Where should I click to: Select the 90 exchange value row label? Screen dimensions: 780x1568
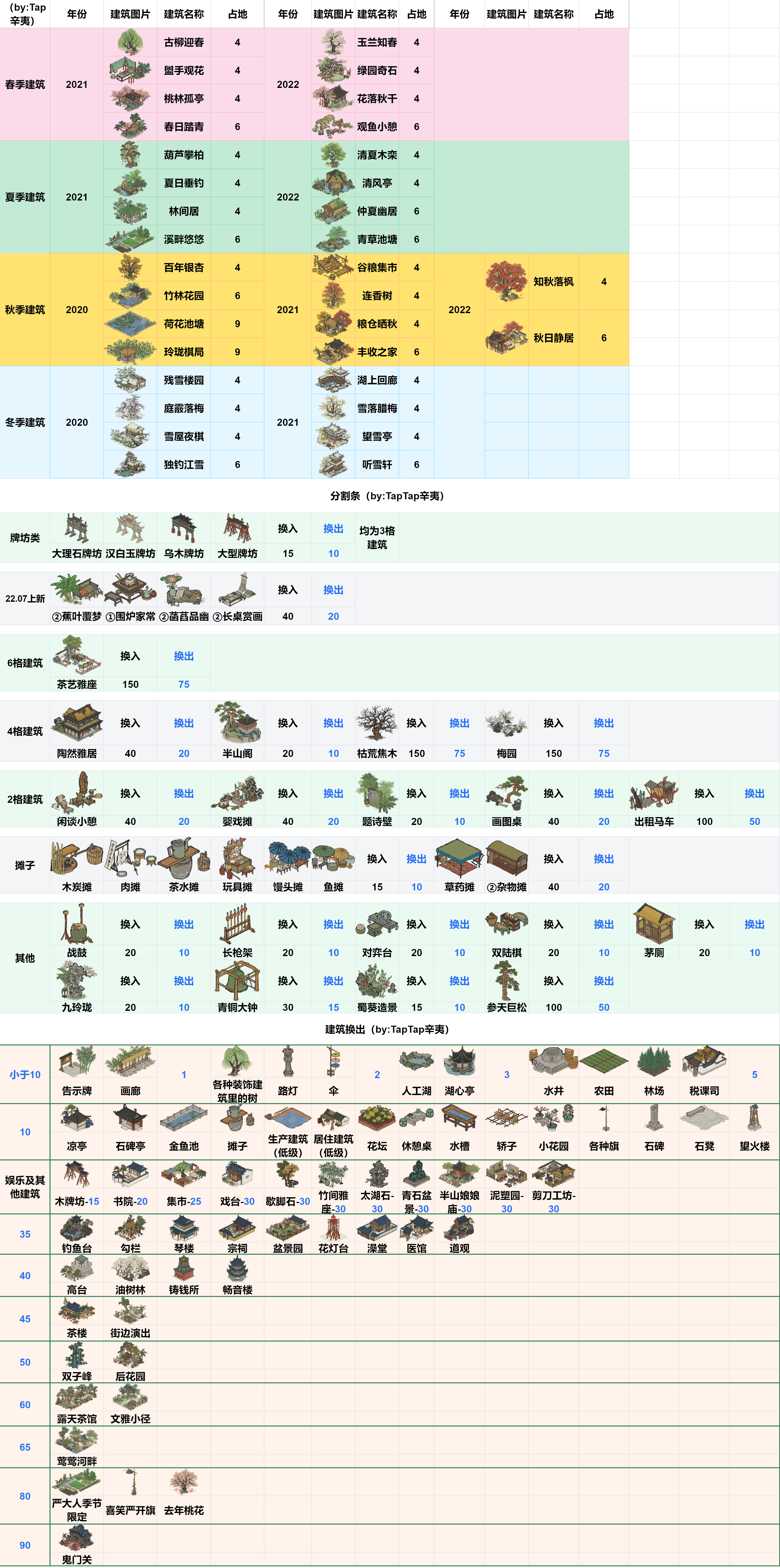point(25,1545)
